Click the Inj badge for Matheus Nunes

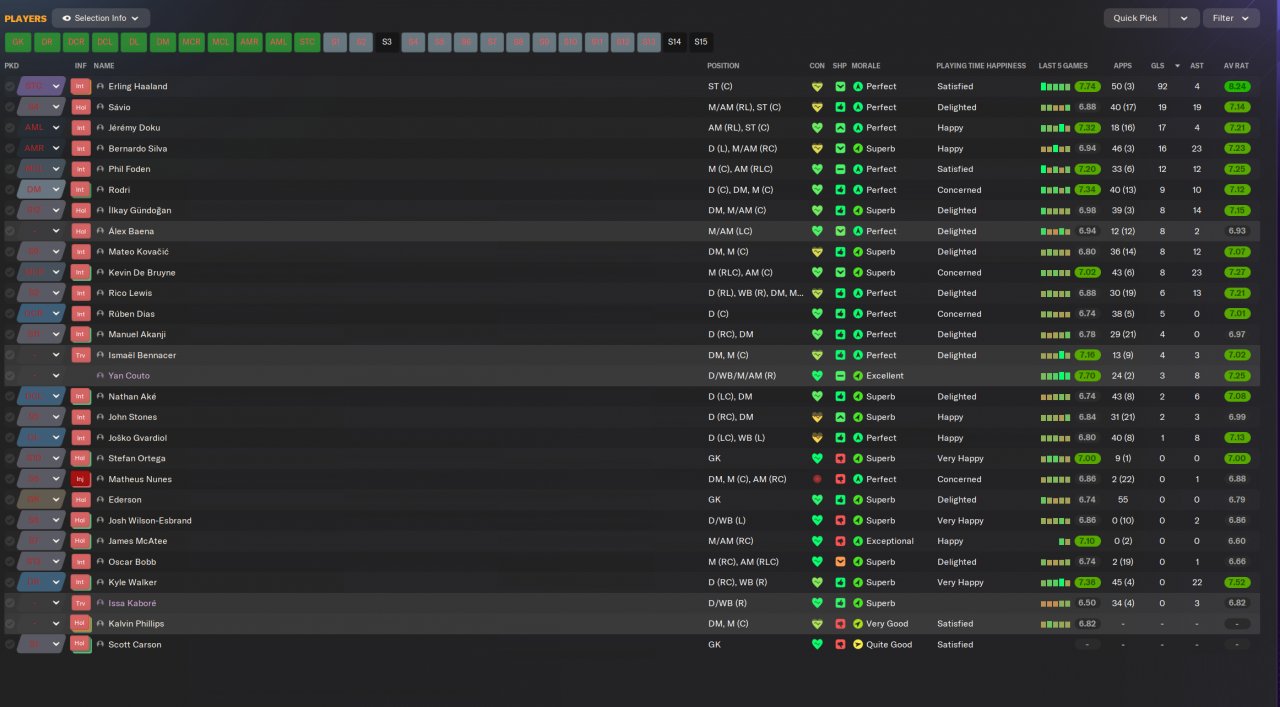[x=81, y=479]
